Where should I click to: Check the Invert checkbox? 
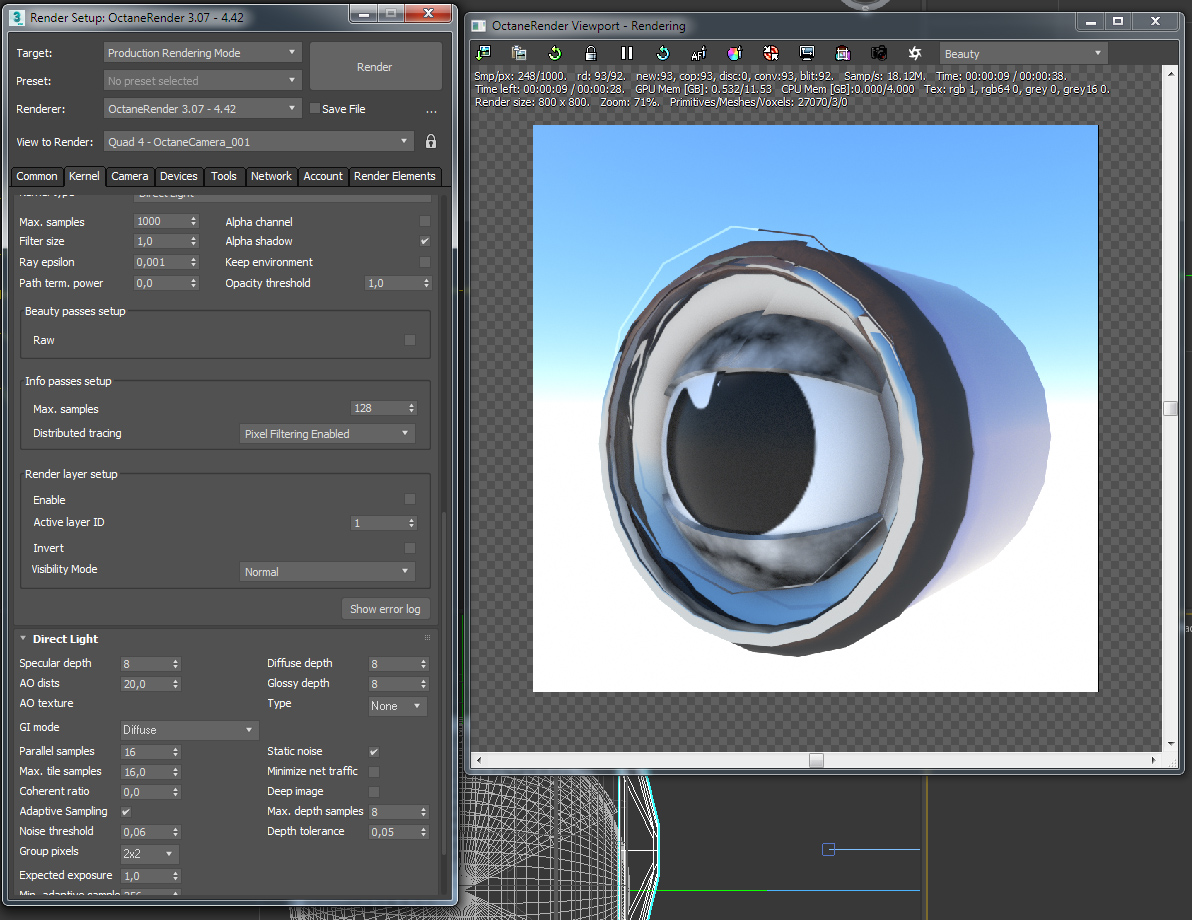411,548
